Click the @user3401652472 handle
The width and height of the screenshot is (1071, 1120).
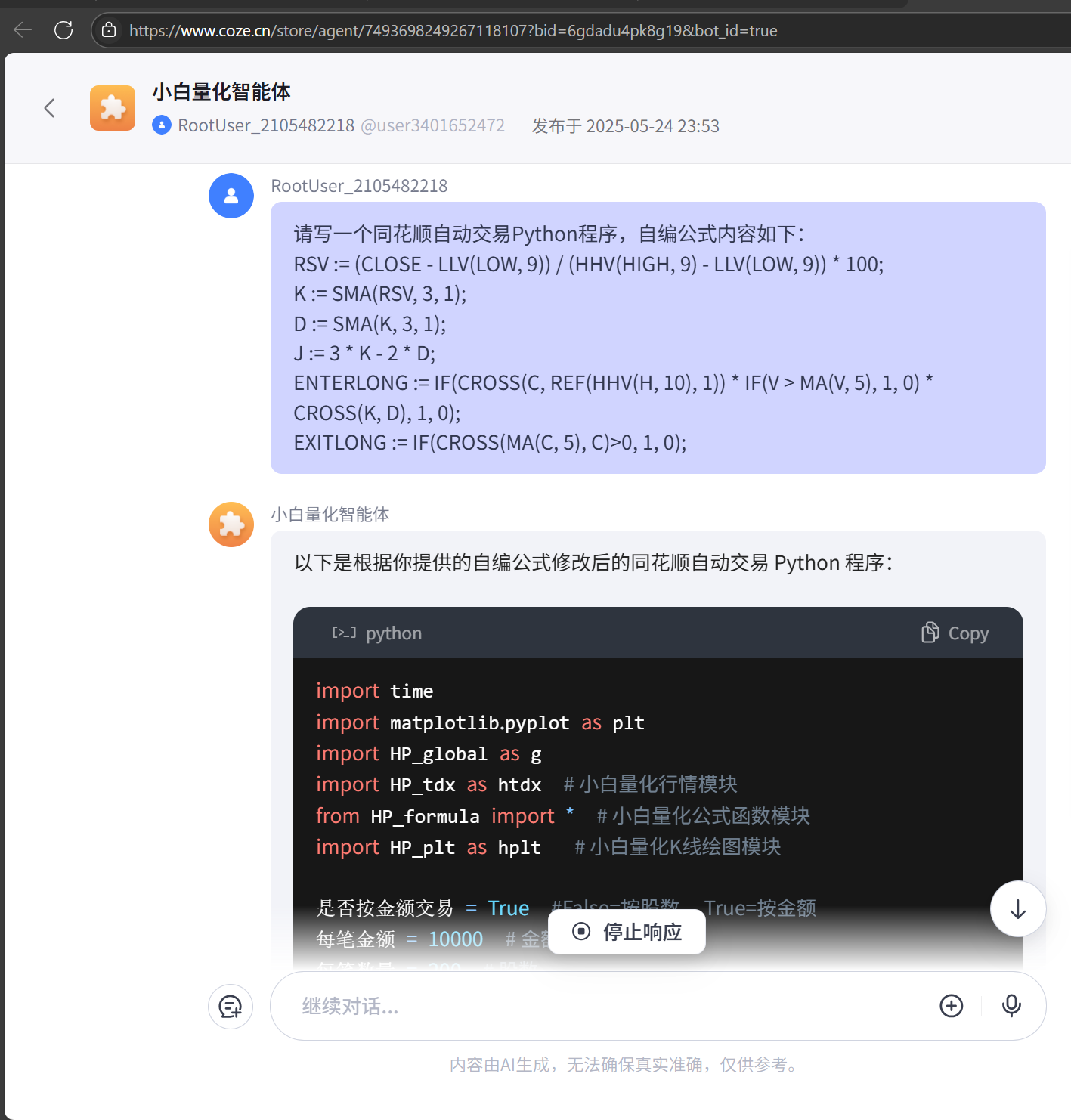[x=433, y=125]
